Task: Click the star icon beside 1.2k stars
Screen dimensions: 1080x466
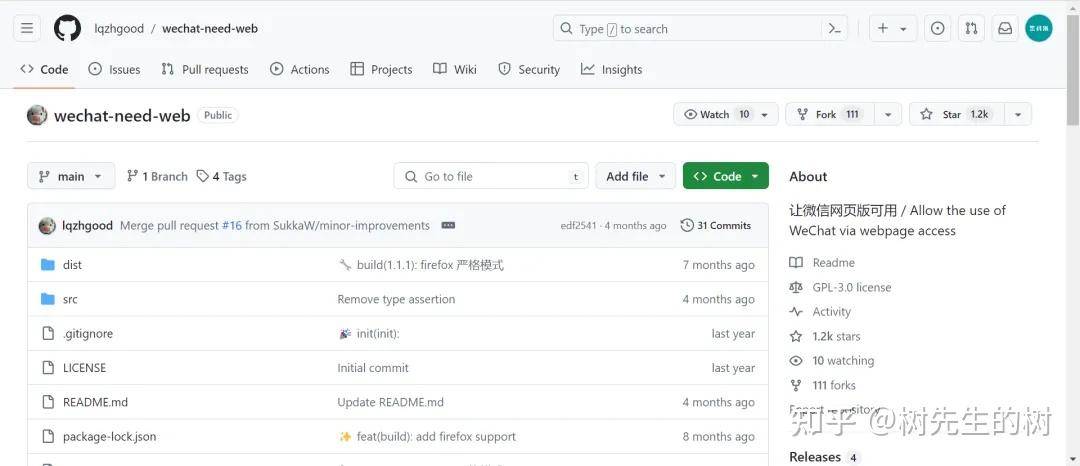Action: [796, 336]
